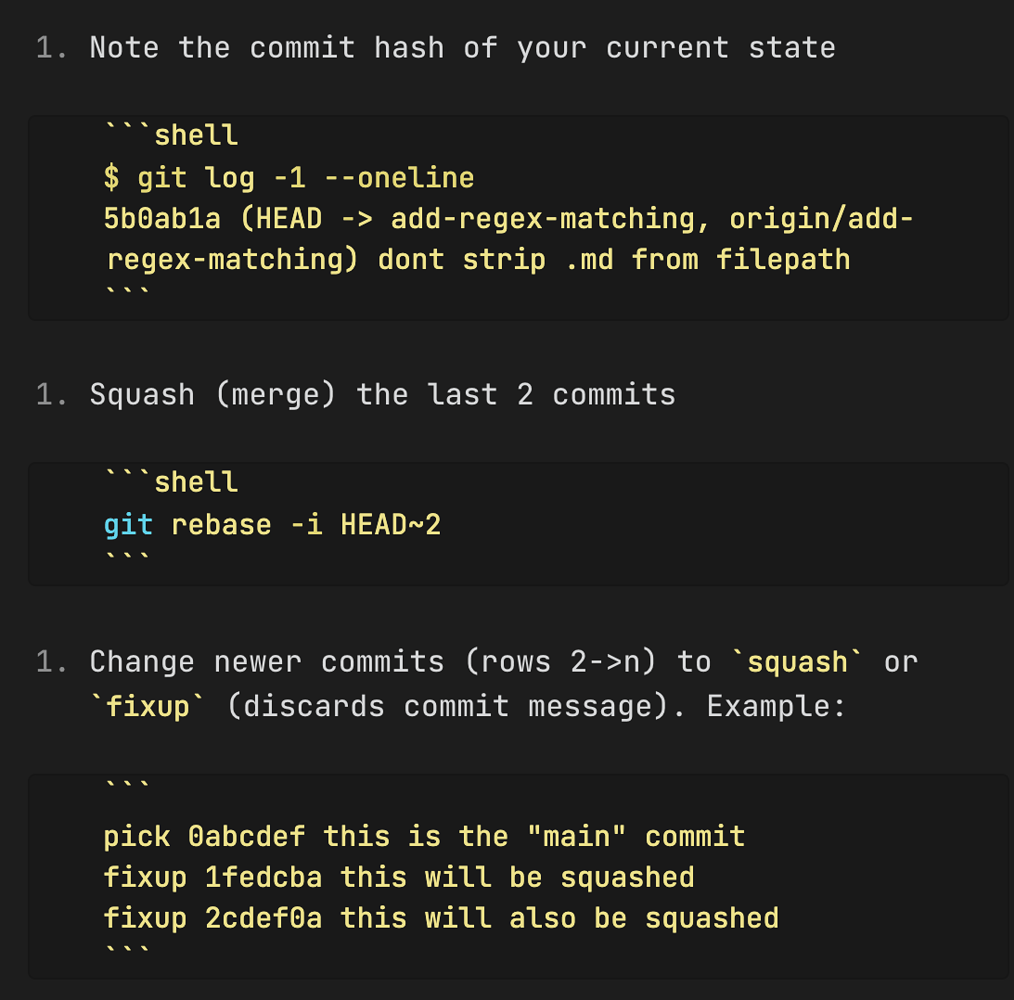Click the heading "Note the commit hash"
The image size is (1014, 1000).
(462, 48)
